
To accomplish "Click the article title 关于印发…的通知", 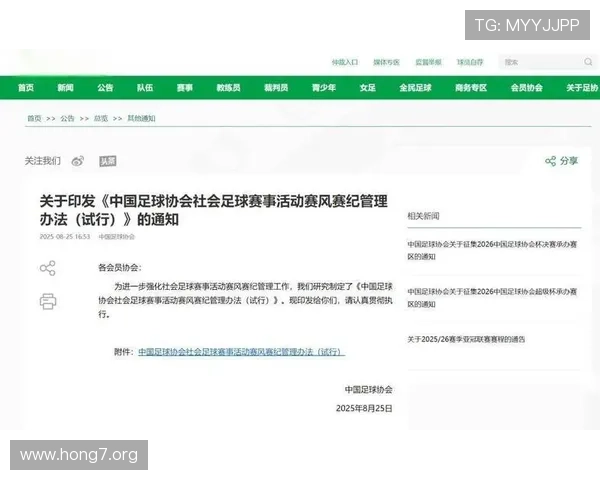I will pos(214,210).
